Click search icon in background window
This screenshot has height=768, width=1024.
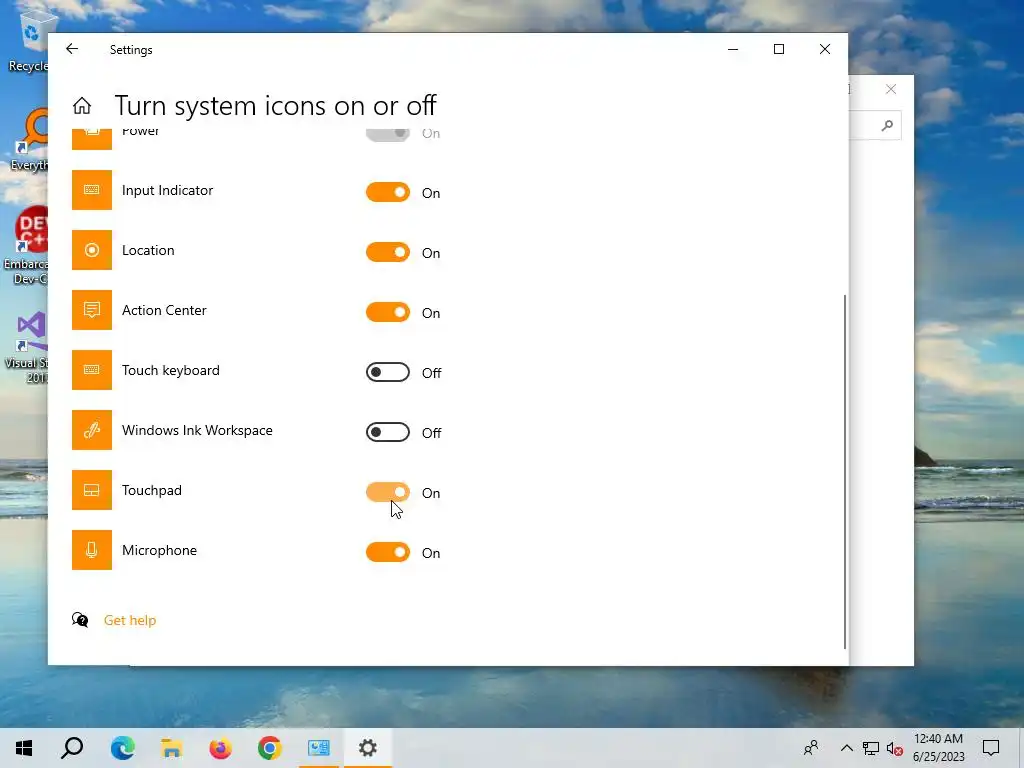tap(887, 125)
